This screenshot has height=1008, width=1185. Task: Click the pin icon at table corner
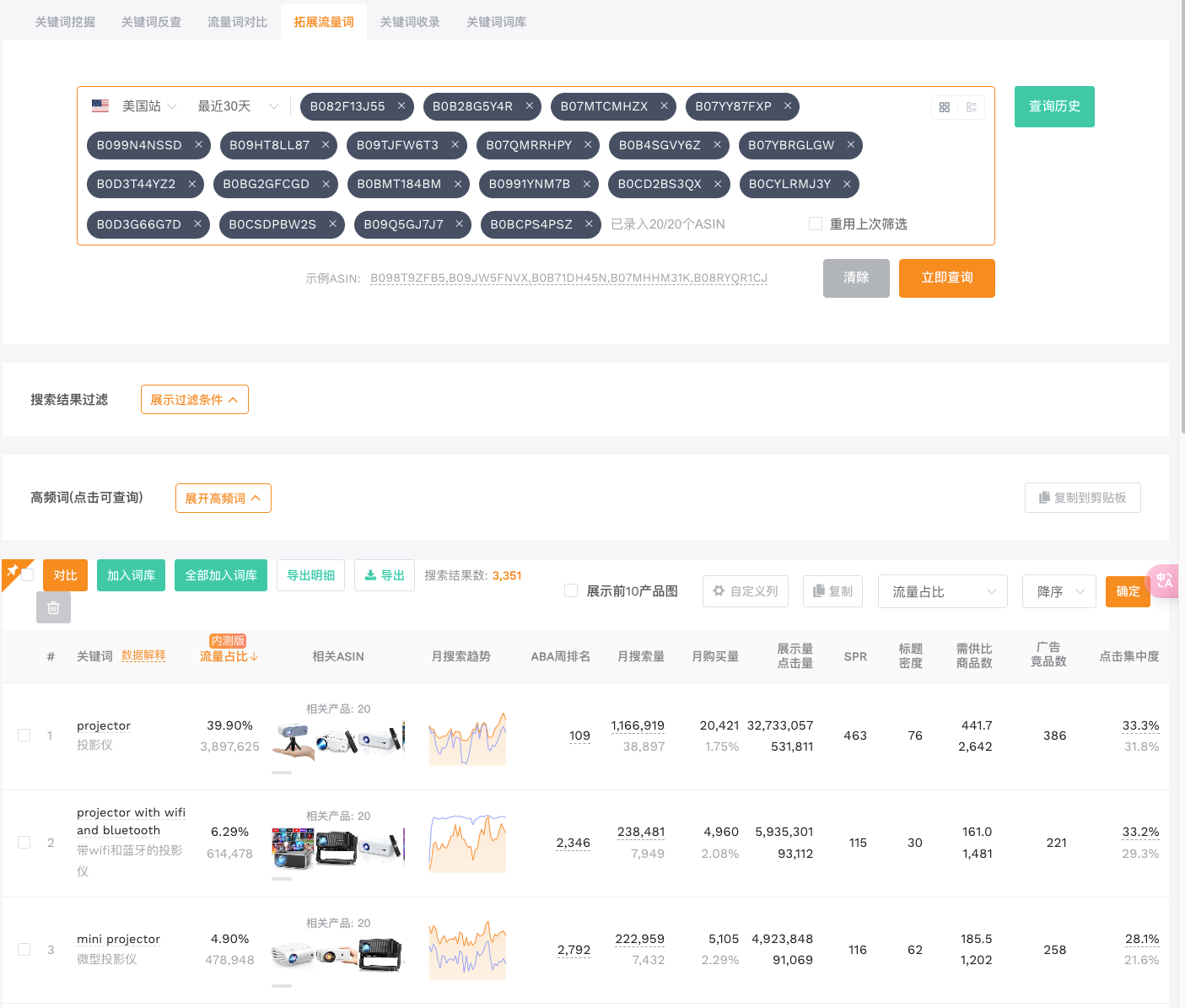click(x=12, y=571)
